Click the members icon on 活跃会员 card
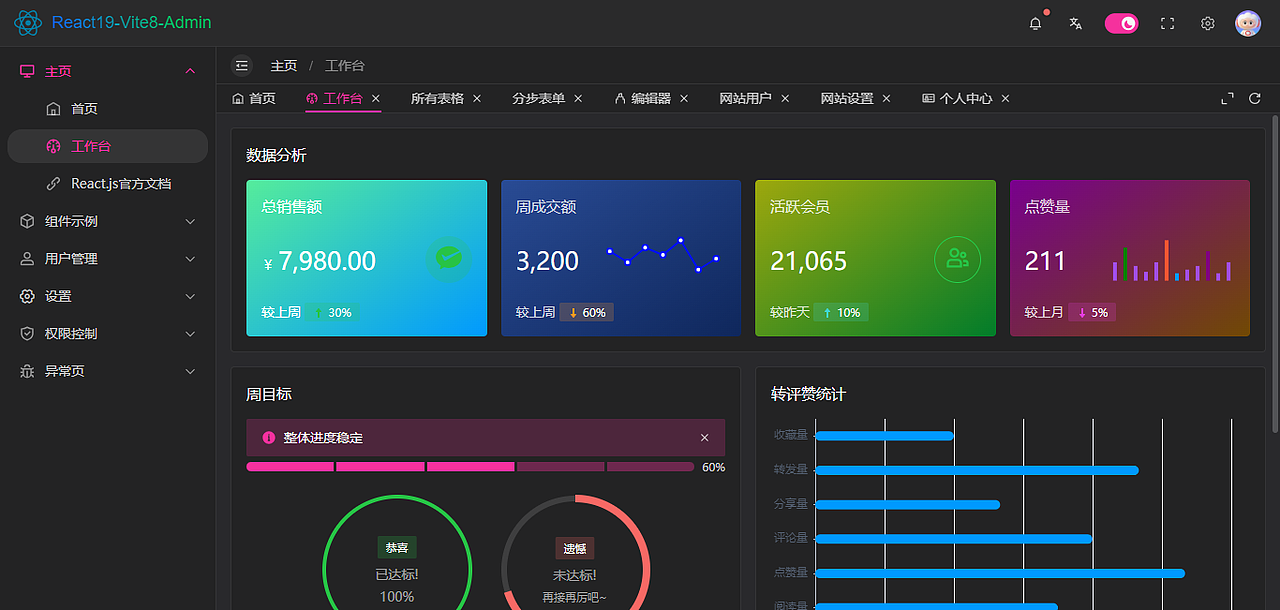Screen dimensions: 1280x610 (x=957, y=259)
